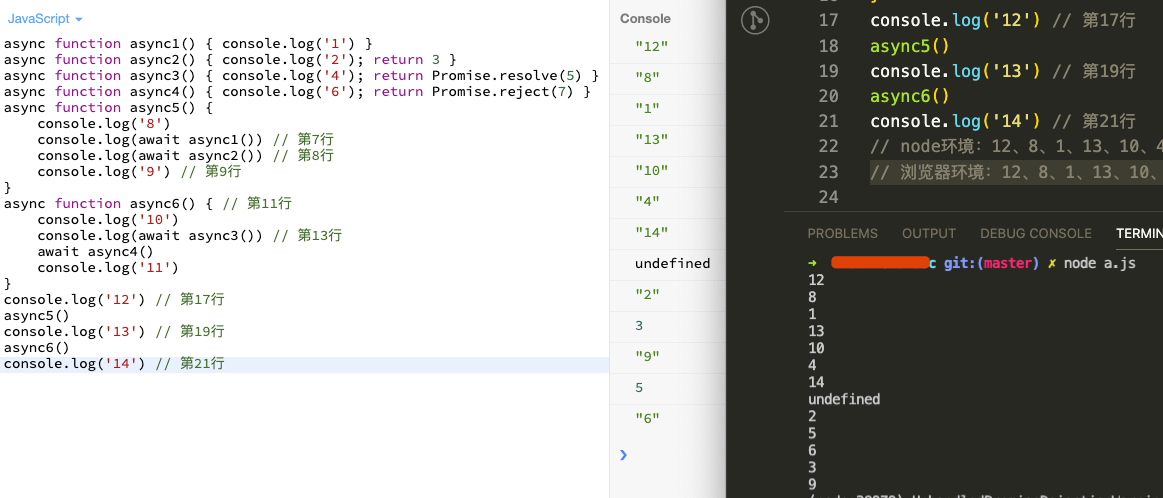Select the TERMINAL tab
Image resolution: width=1163 pixels, height=498 pixels.
click(1140, 233)
